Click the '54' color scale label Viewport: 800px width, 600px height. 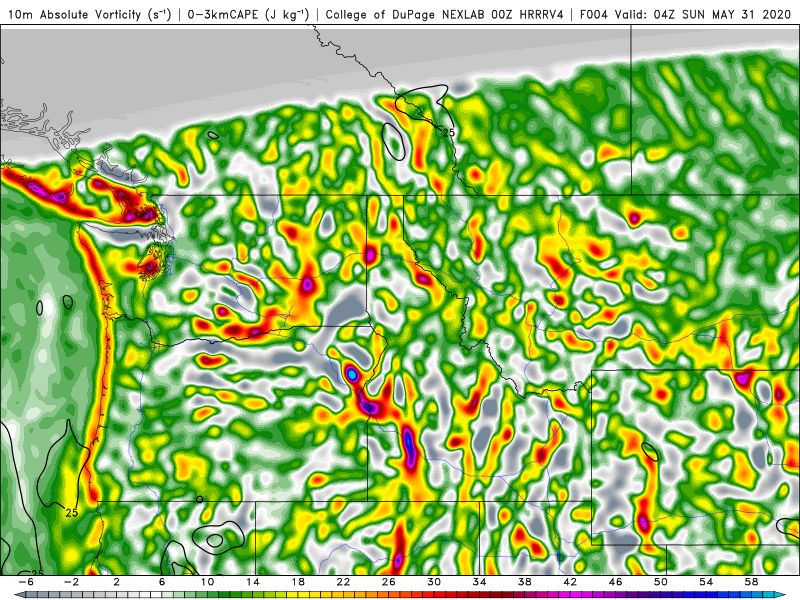pos(707,582)
